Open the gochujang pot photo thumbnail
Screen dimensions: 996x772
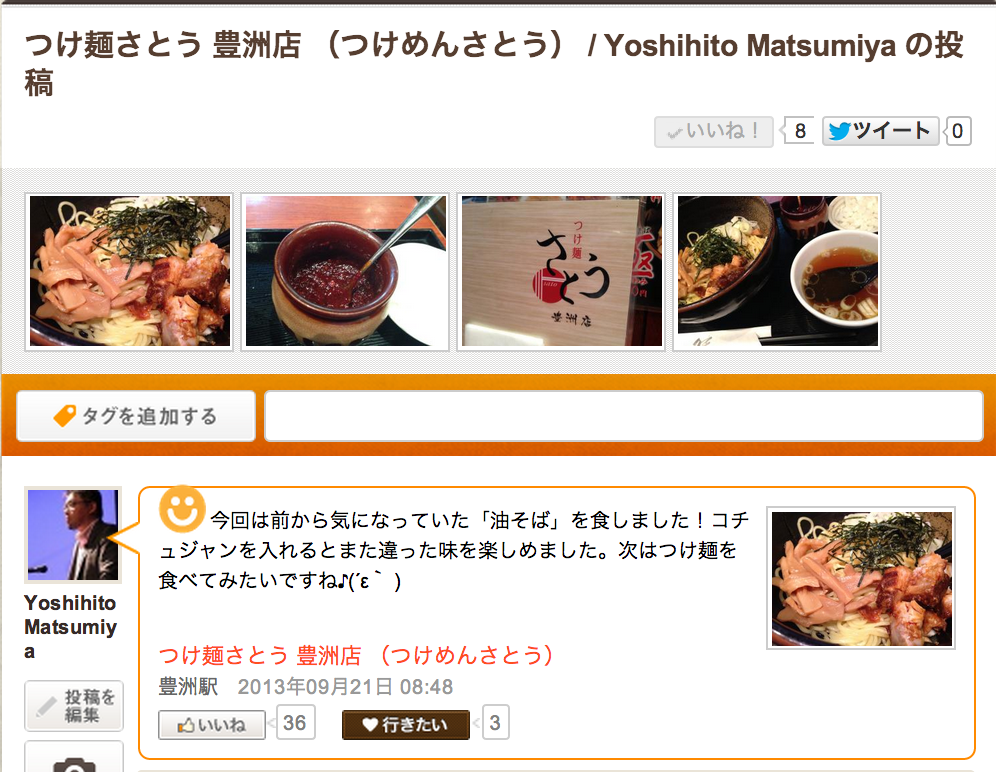point(346,271)
